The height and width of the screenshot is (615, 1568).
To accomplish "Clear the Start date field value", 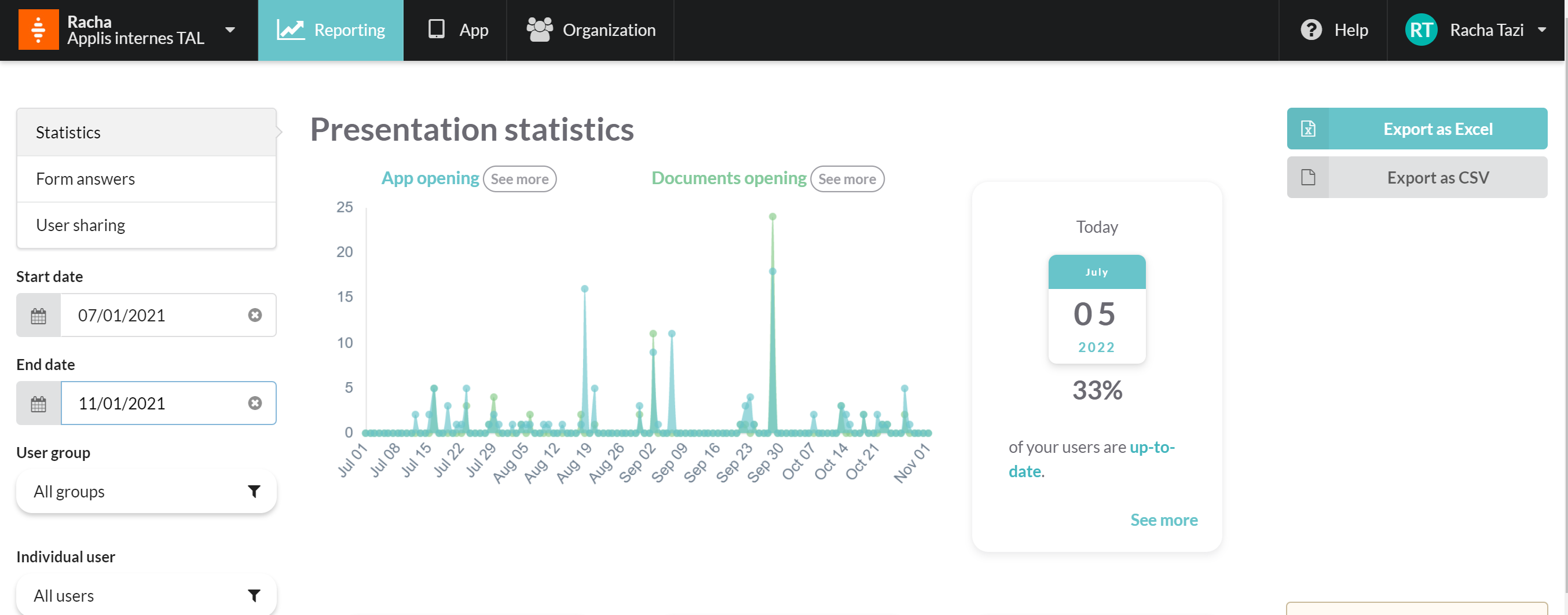I will [x=255, y=315].
